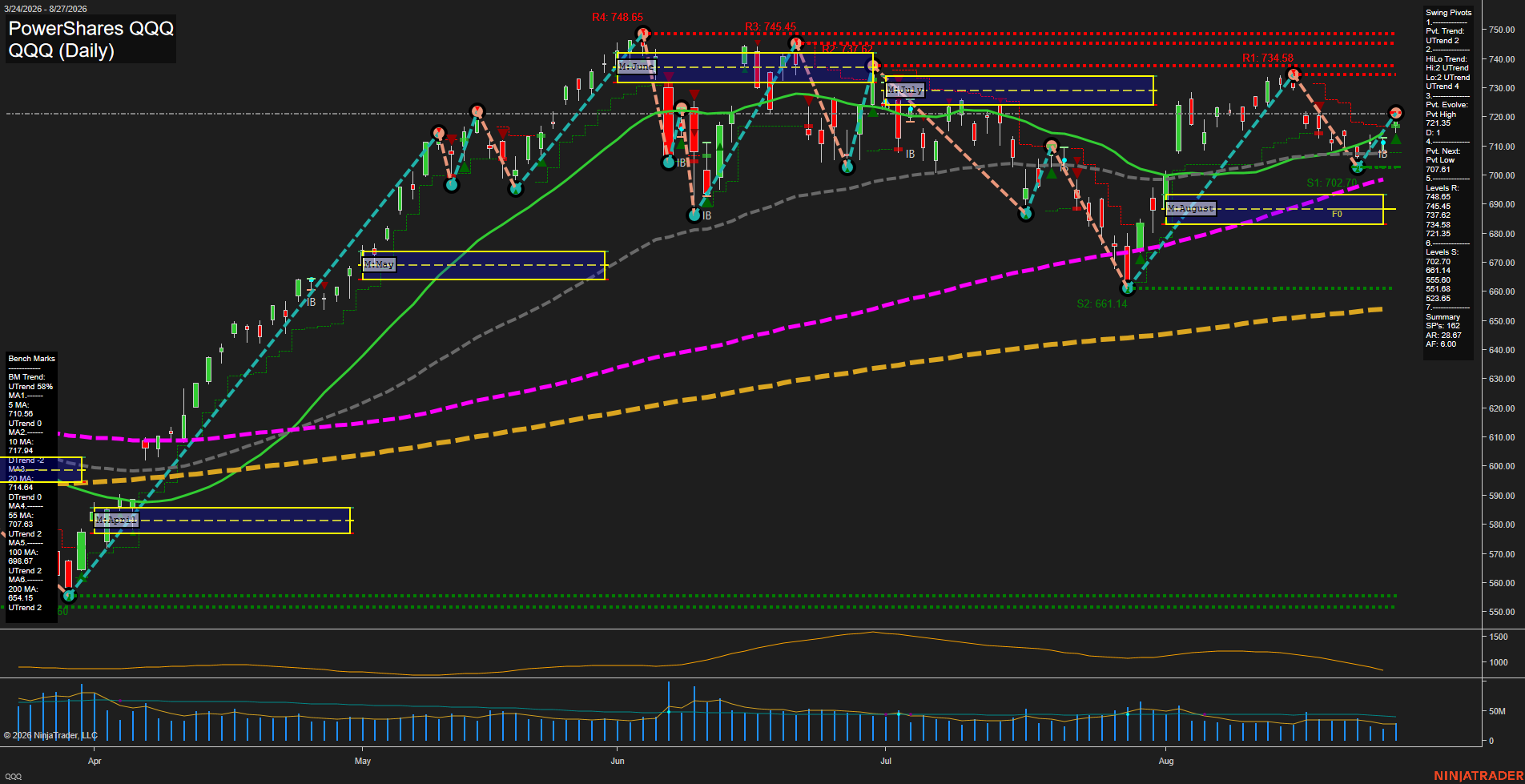Select the S2: 661.14 support label
1525x784 pixels.
coord(1102,304)
